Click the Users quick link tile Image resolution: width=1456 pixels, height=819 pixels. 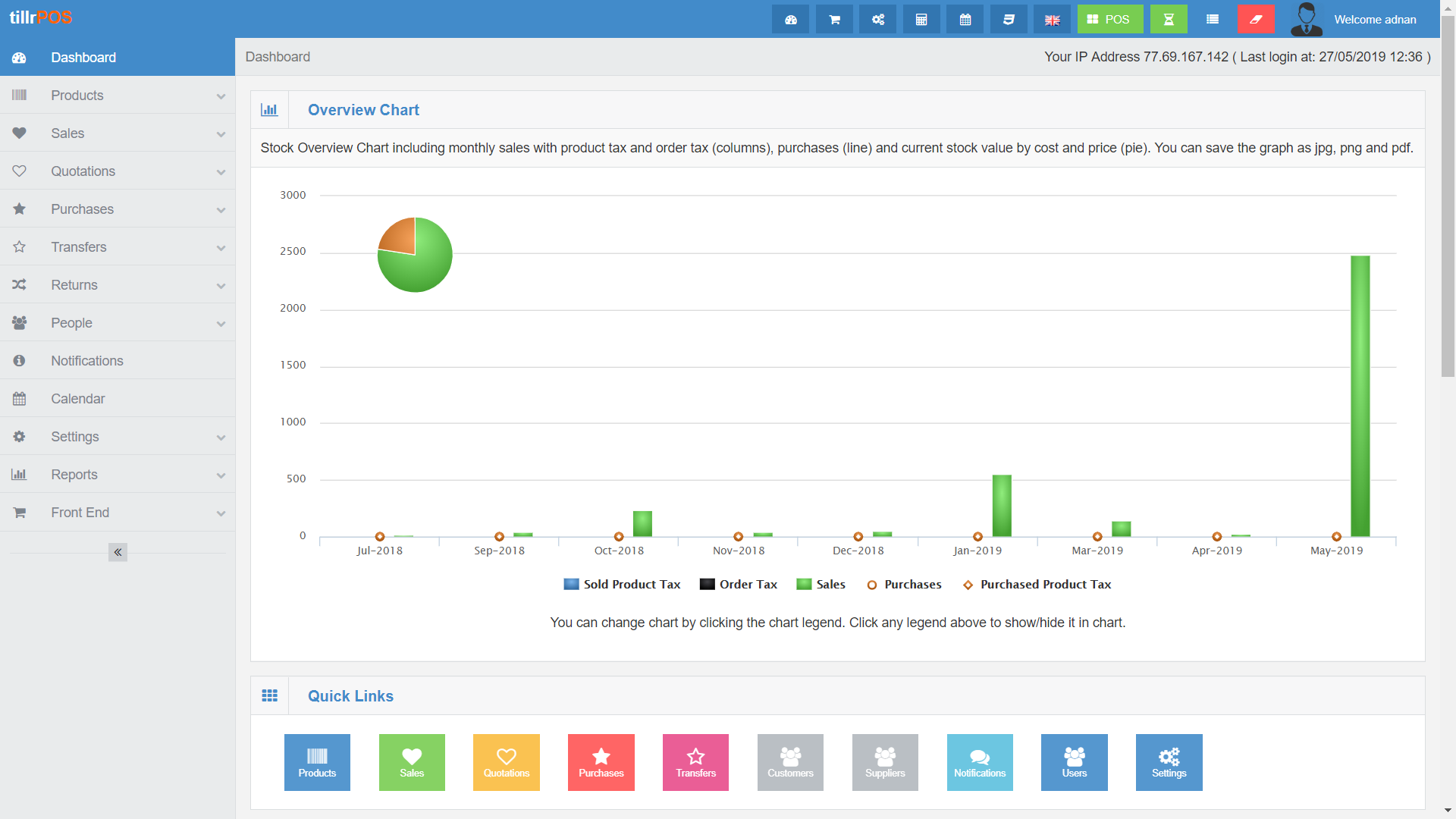pyautogui.click(x=1074, y=762)
